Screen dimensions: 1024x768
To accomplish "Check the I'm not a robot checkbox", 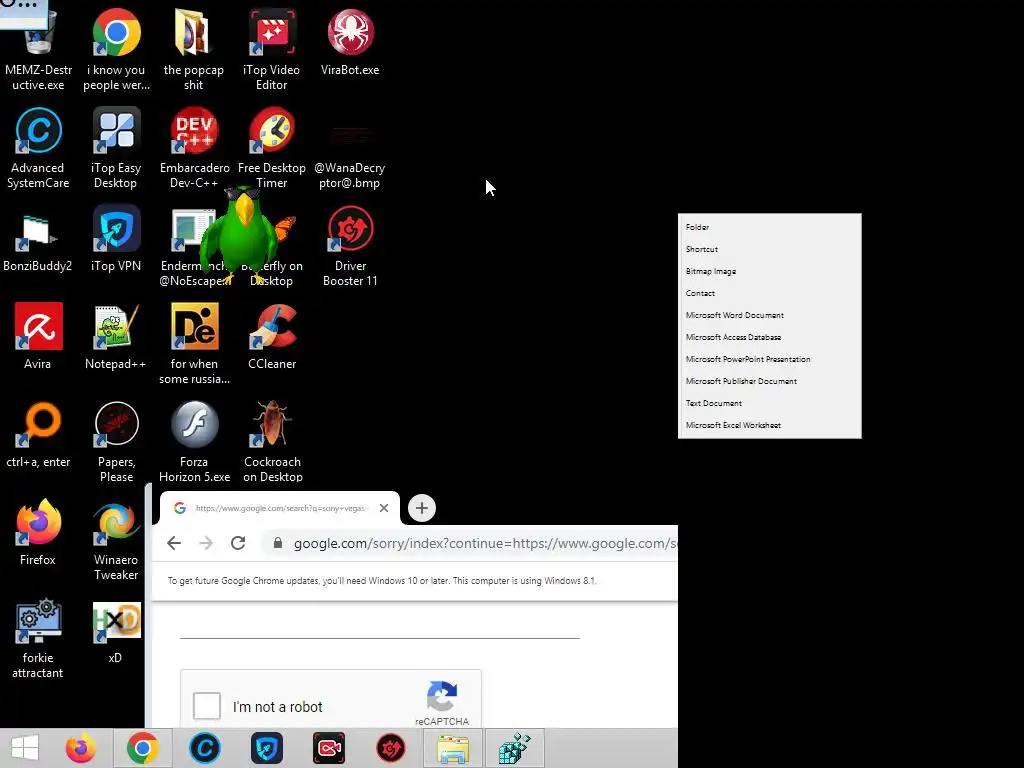I will pyautogui.click(x=207, y=706).
